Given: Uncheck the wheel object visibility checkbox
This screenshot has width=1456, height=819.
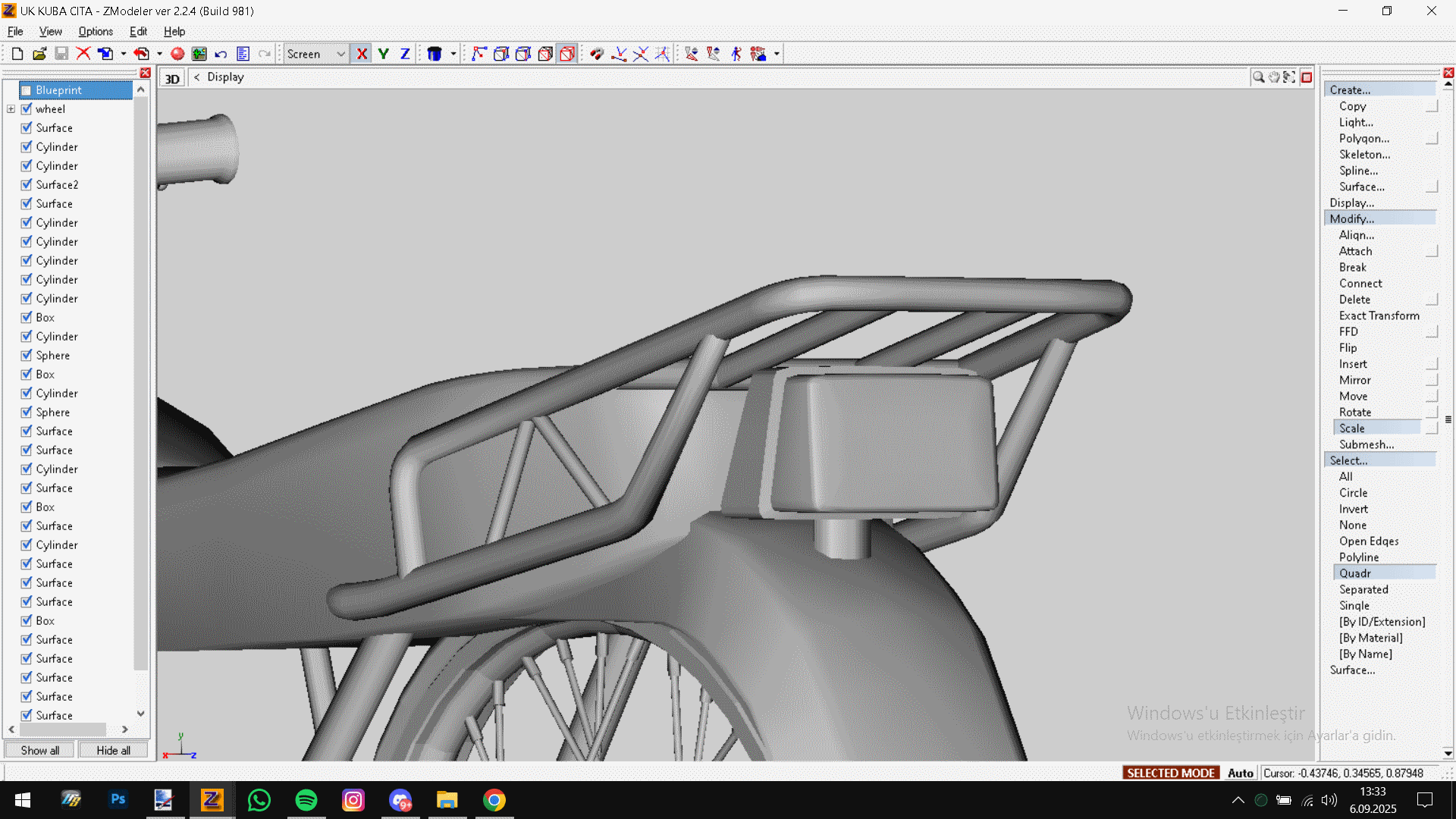Looking at the screenshot, I should click(x=27, y=109).
